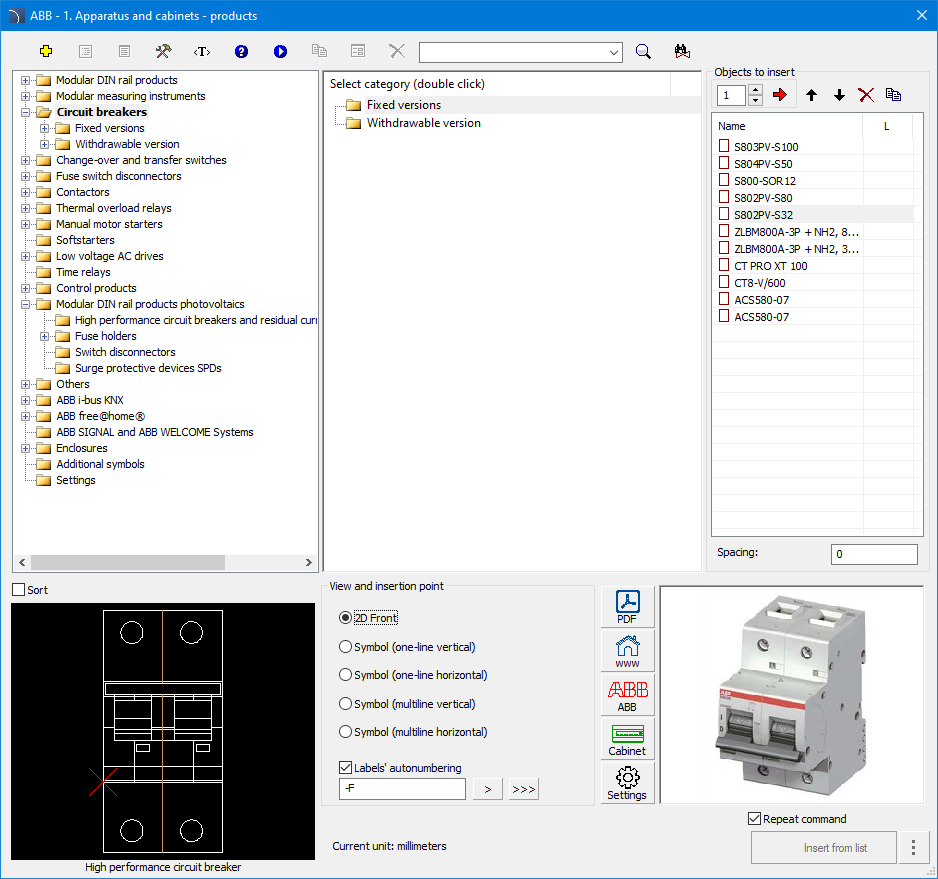Open the WWW web page button
Image resolution: width=938 pixels, height=879 pixels.
[x=628, y=651]
